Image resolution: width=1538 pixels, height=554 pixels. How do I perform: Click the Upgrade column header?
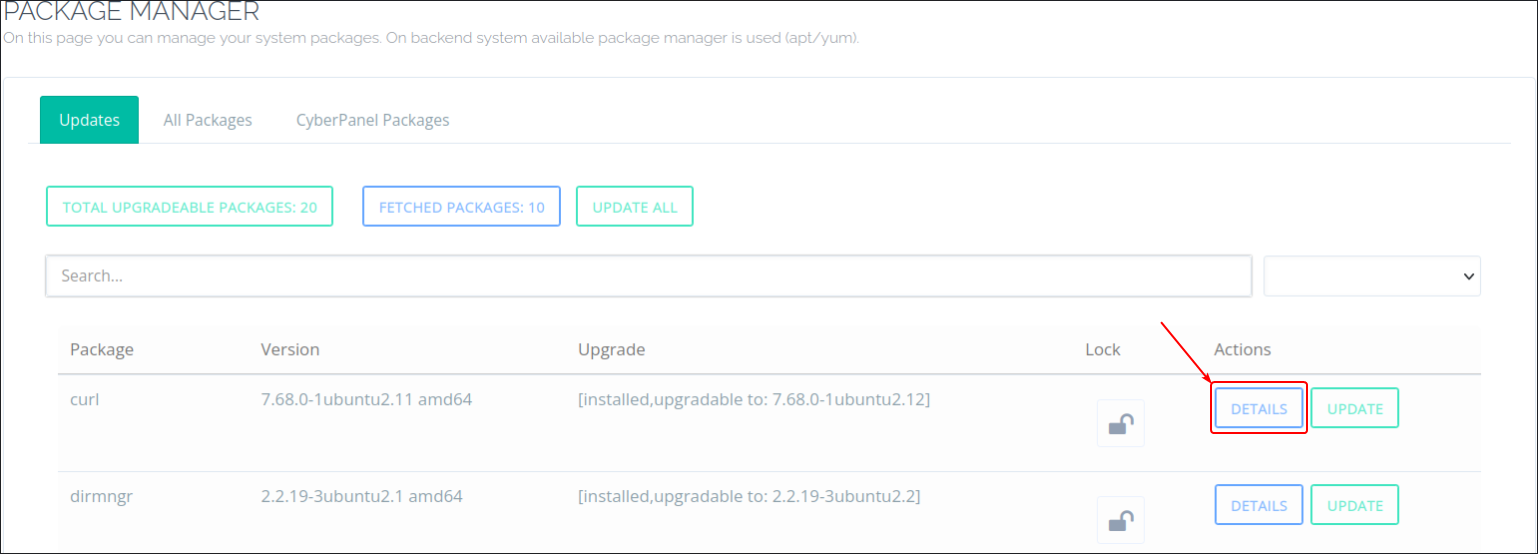pyautogui.click(x=612, y=349)
